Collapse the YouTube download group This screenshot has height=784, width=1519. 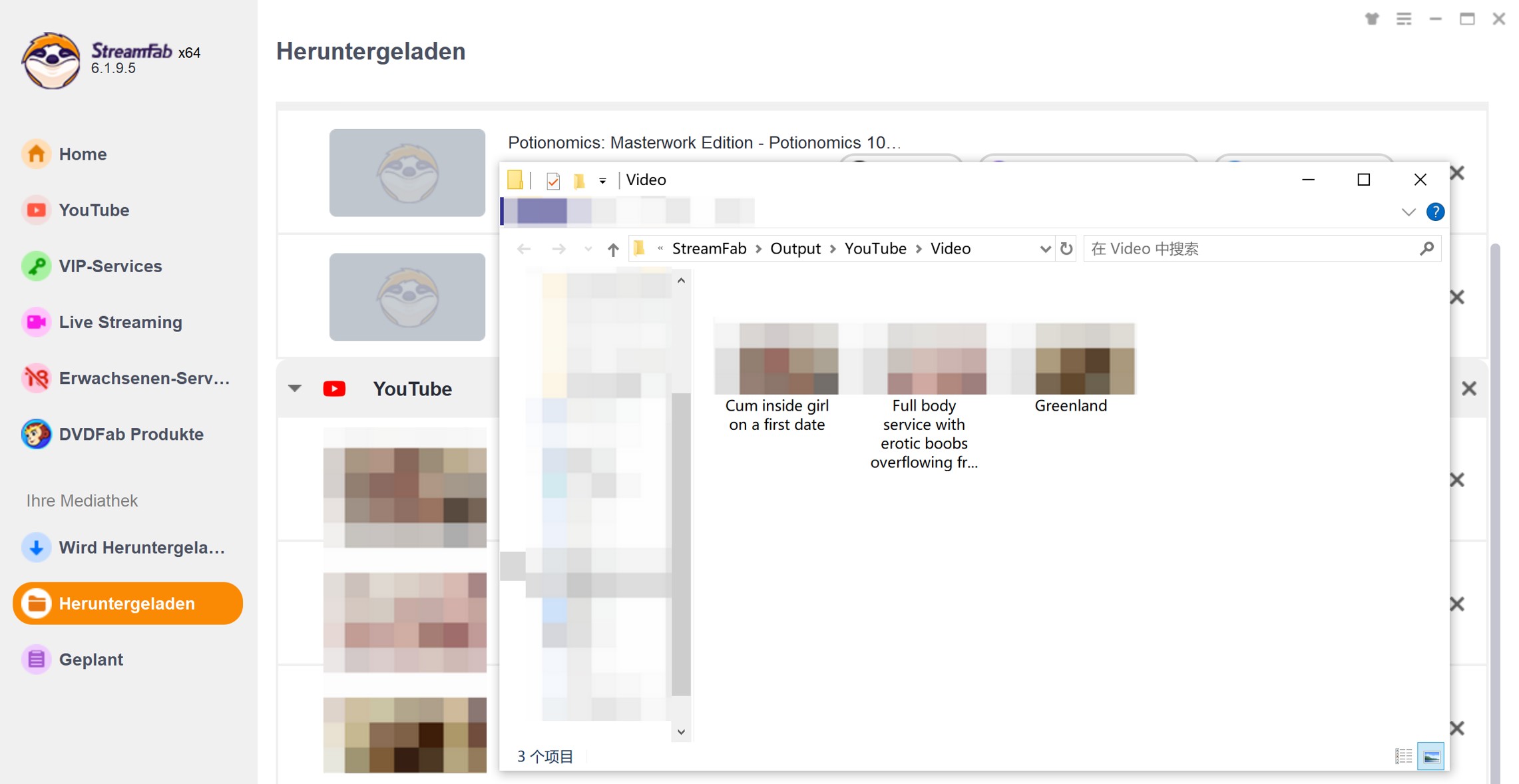point(295,388)
